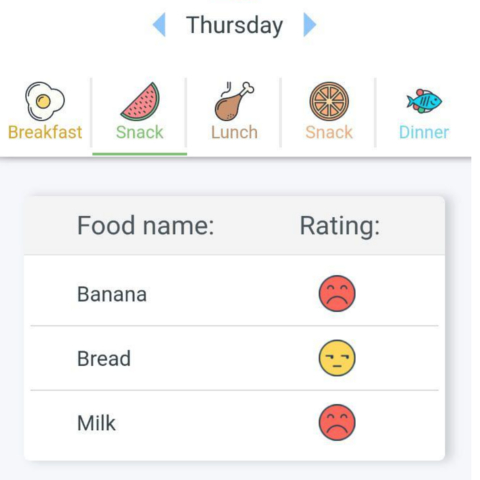
Task: Click the Rating column header
Action: 340,226
